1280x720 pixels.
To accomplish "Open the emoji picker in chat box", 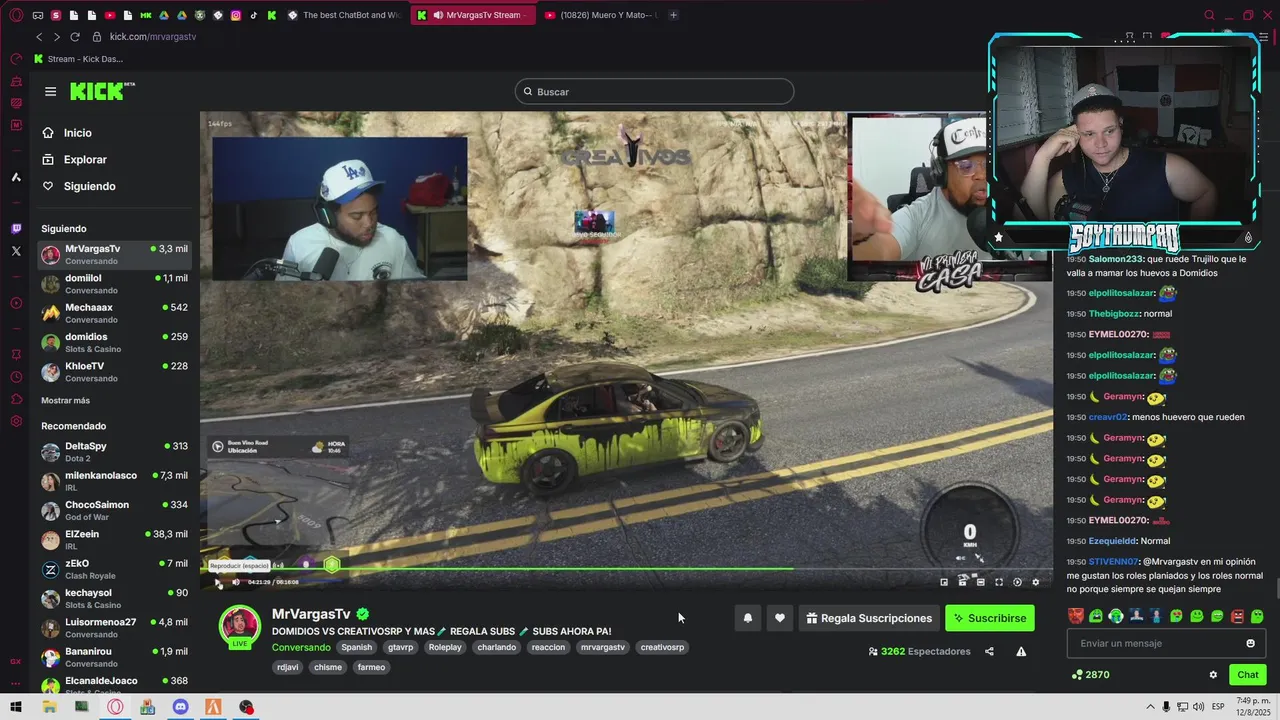I will pyautogui.click(x=1250, y=643).
